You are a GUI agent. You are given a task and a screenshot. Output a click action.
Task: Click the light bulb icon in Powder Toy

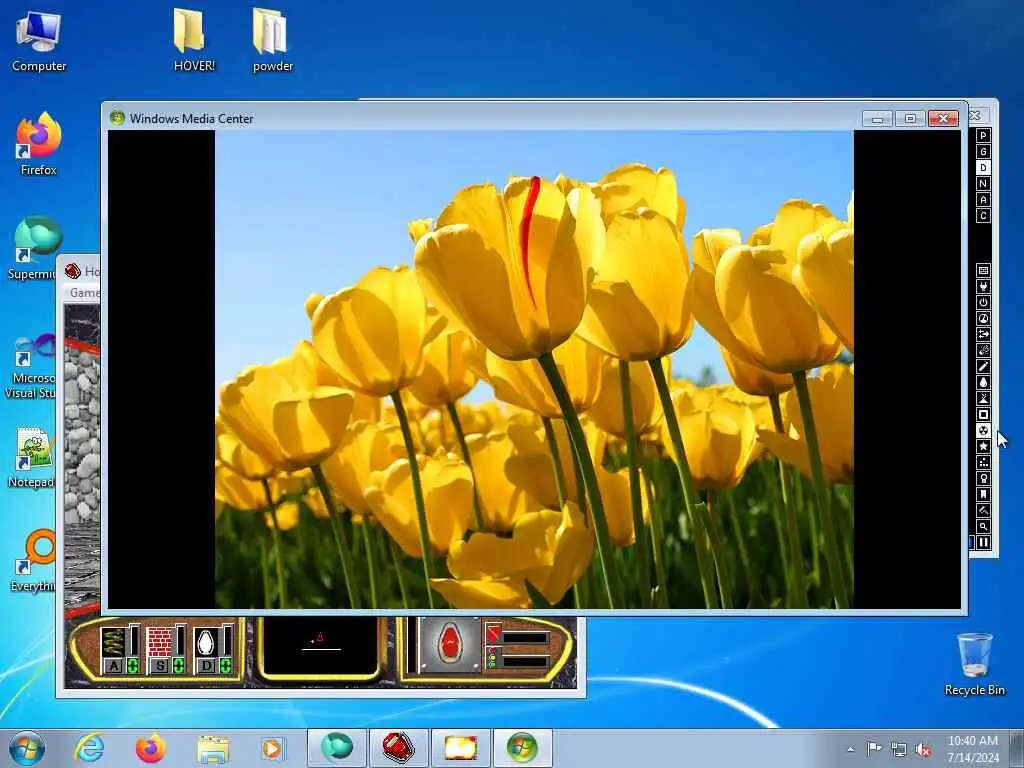983,478
